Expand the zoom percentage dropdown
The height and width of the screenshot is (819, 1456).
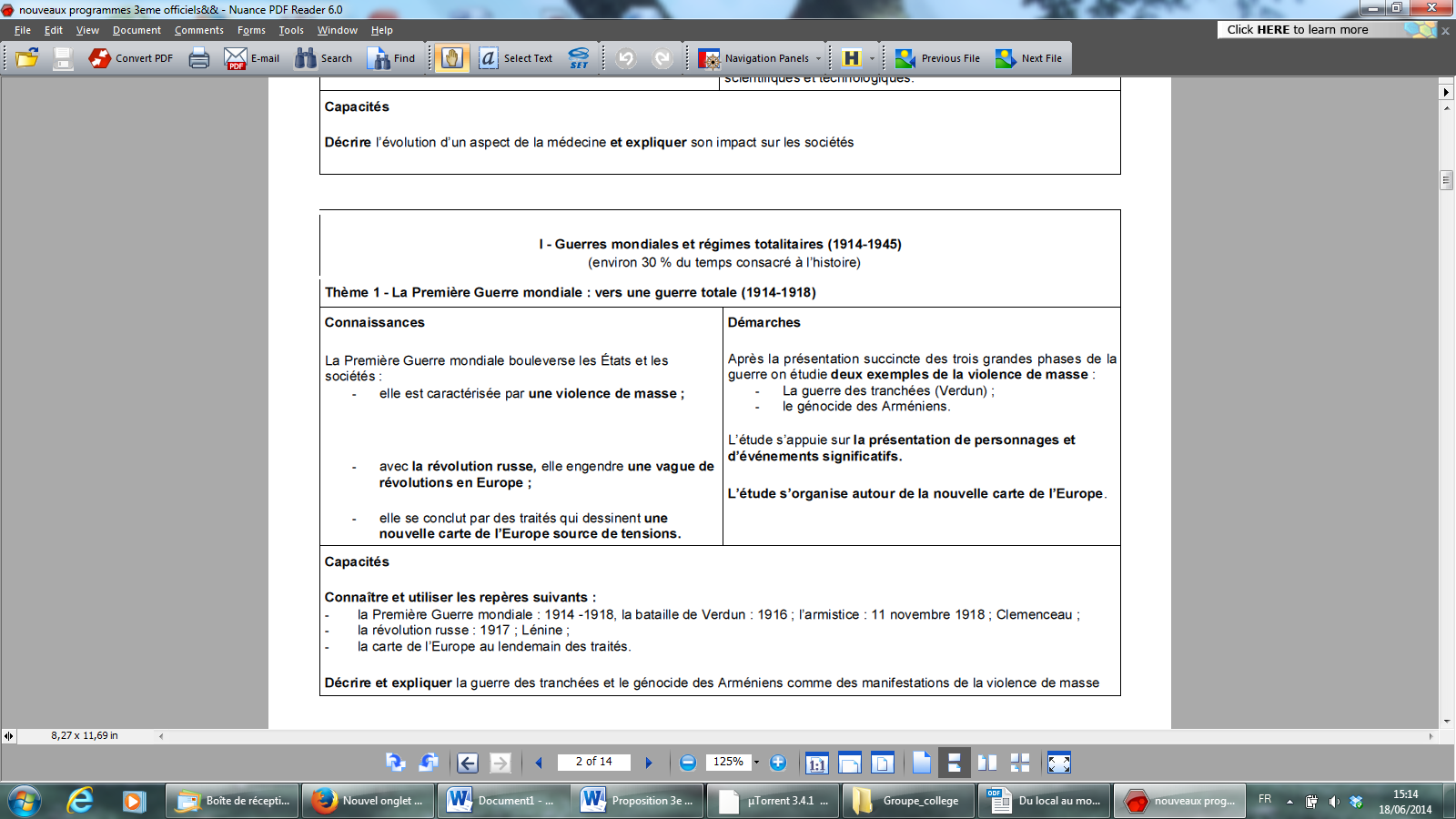(x=756, y=763)
